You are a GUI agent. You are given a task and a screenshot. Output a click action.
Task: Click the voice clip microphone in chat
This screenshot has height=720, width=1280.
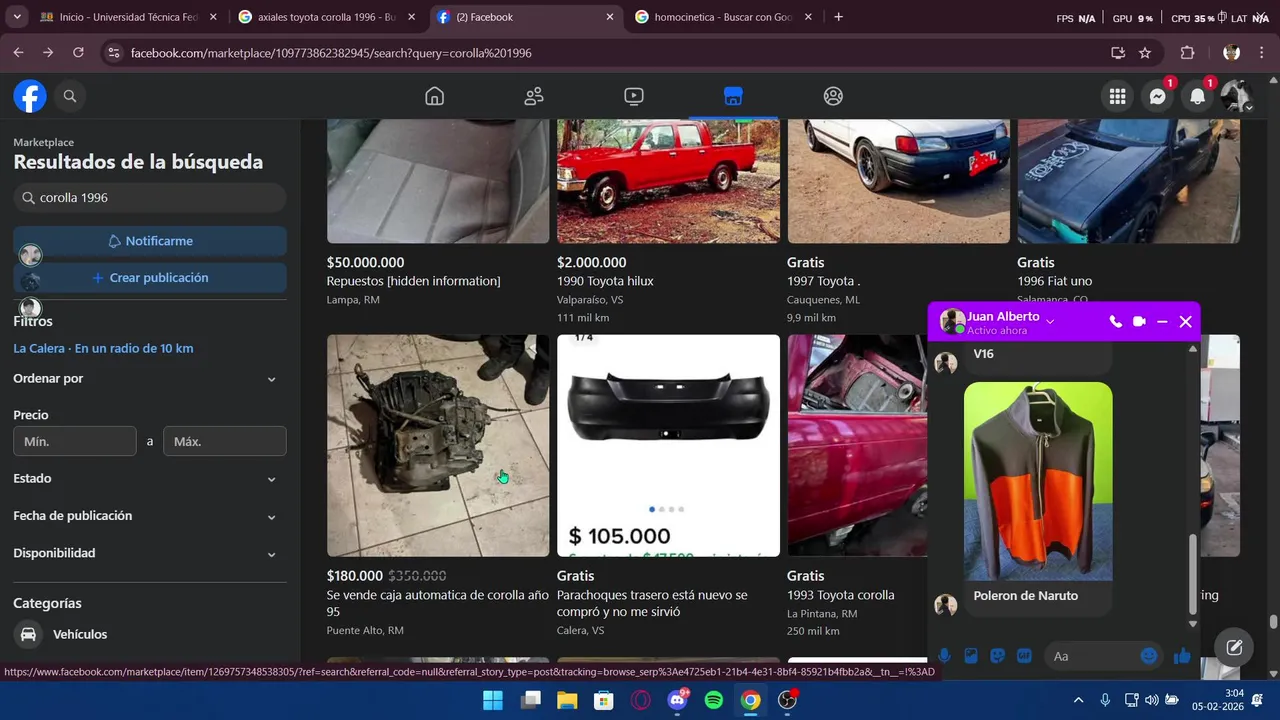click(944, 656)
